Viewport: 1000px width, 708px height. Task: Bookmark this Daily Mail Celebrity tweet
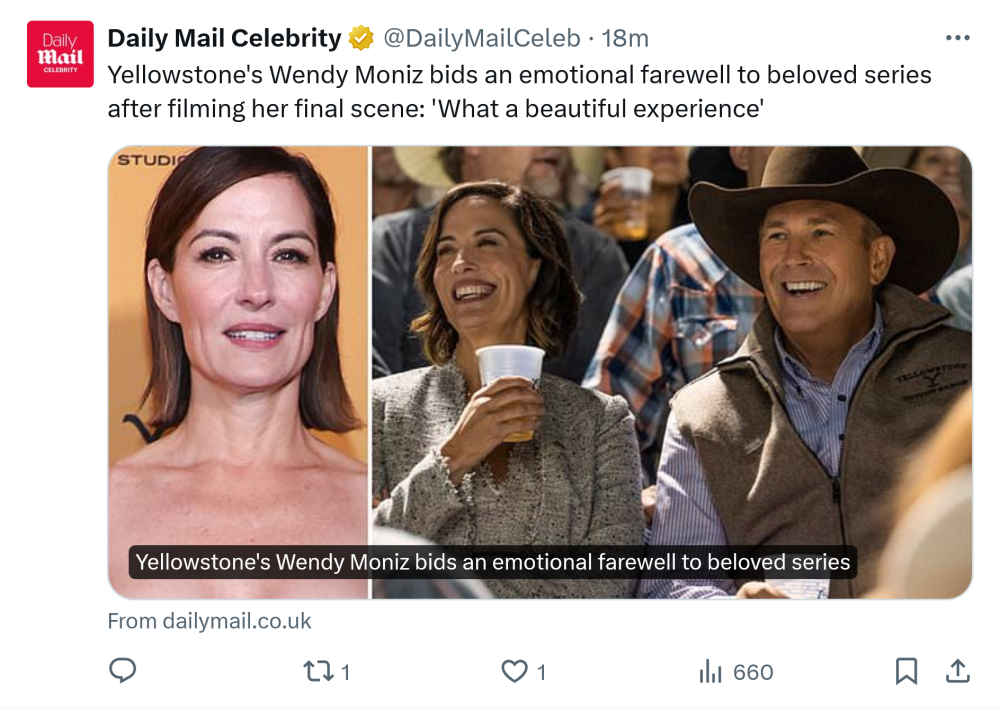[906, 671]
